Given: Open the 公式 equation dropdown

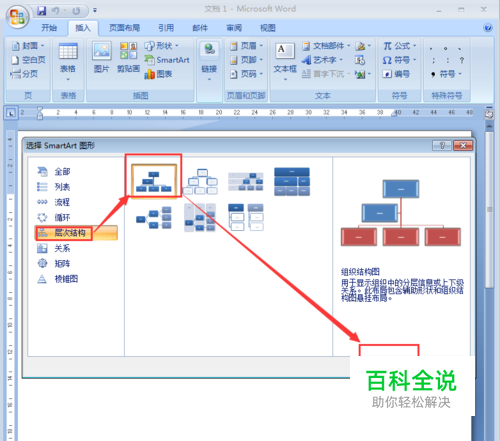Looking at the screenshot, I should pos(400,46).
